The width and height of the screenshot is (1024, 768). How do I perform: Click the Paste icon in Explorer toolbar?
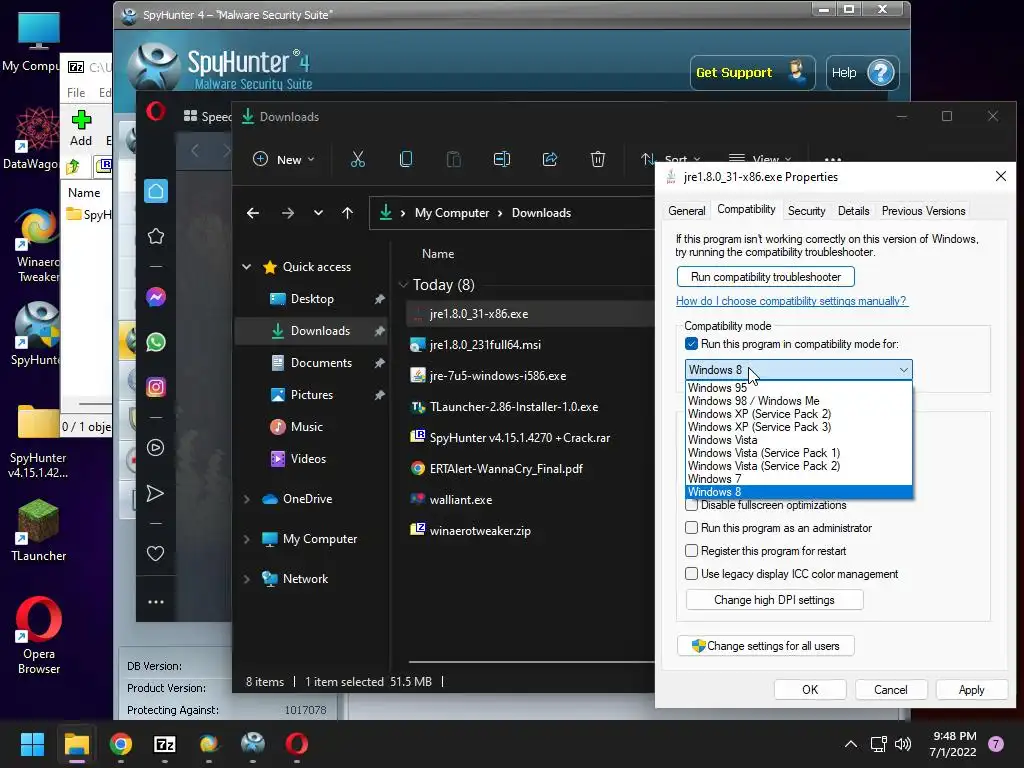[453, 159]
